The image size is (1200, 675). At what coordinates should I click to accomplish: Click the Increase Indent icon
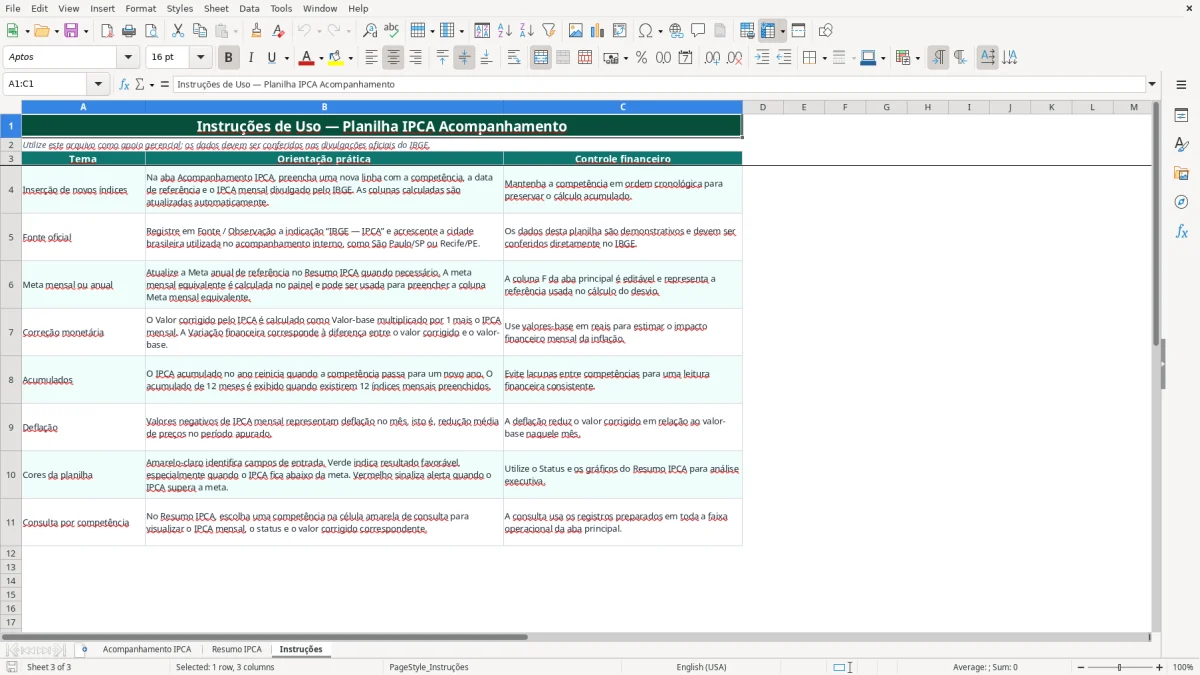point(762,58)
